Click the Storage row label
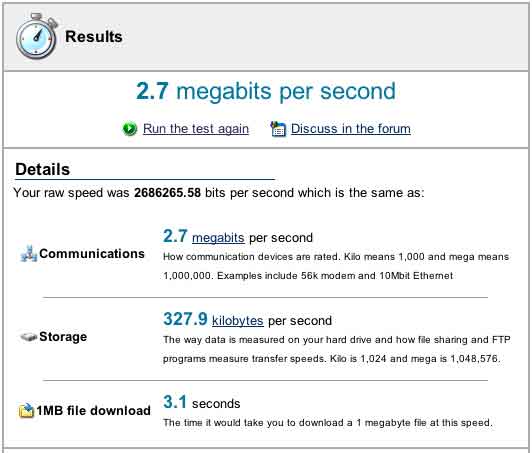This screenshot has width=532, height=453. 63,337
